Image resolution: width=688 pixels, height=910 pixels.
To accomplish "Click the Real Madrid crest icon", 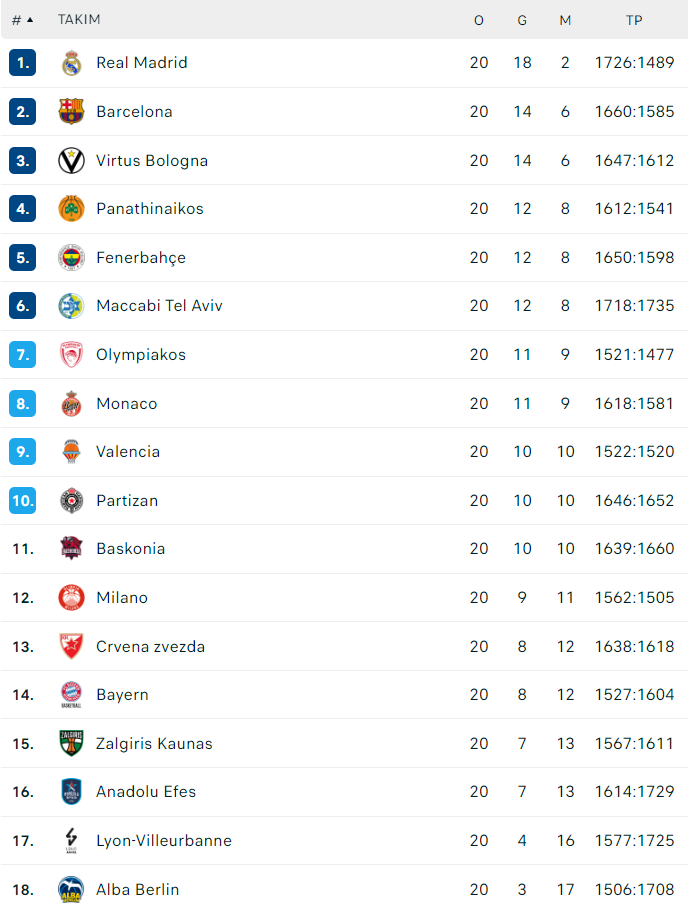I will (x=71, y=63).
